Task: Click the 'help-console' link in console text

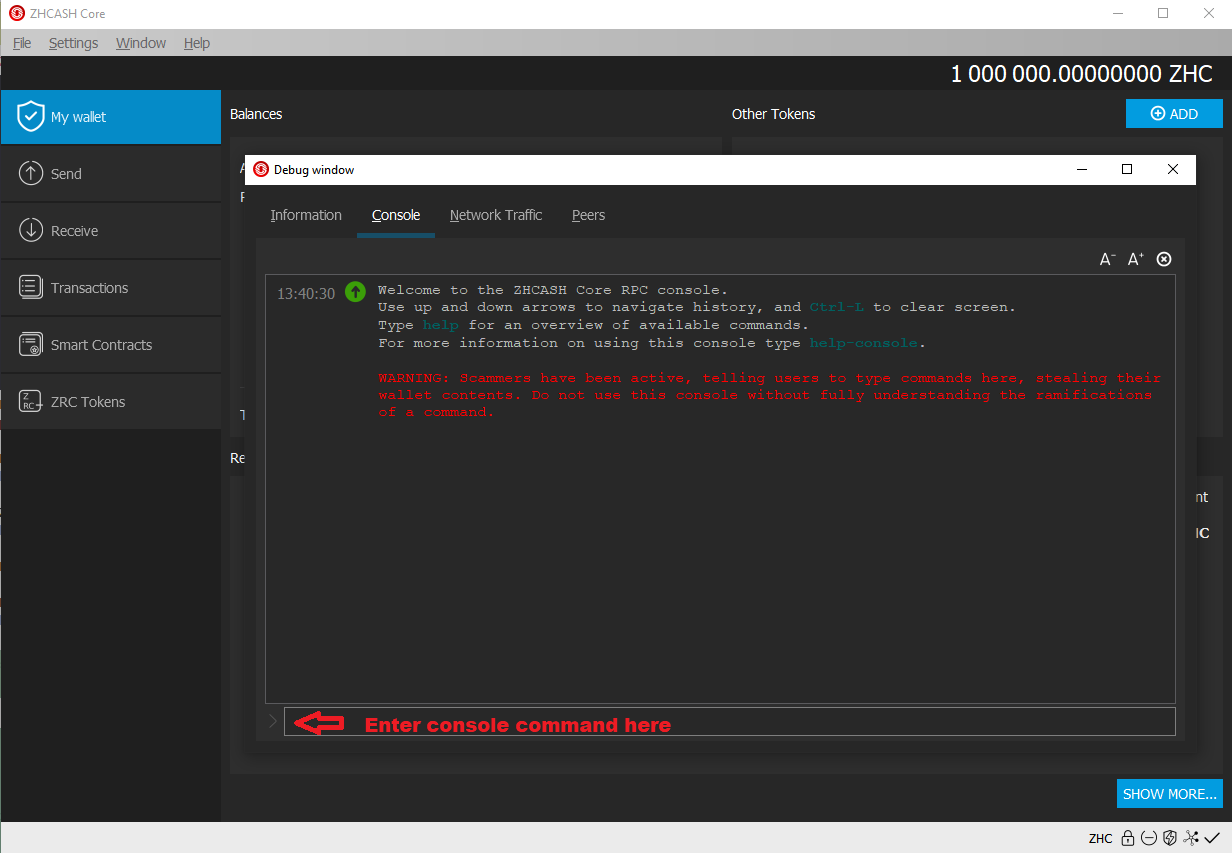Action: click(x=863, y=343)
